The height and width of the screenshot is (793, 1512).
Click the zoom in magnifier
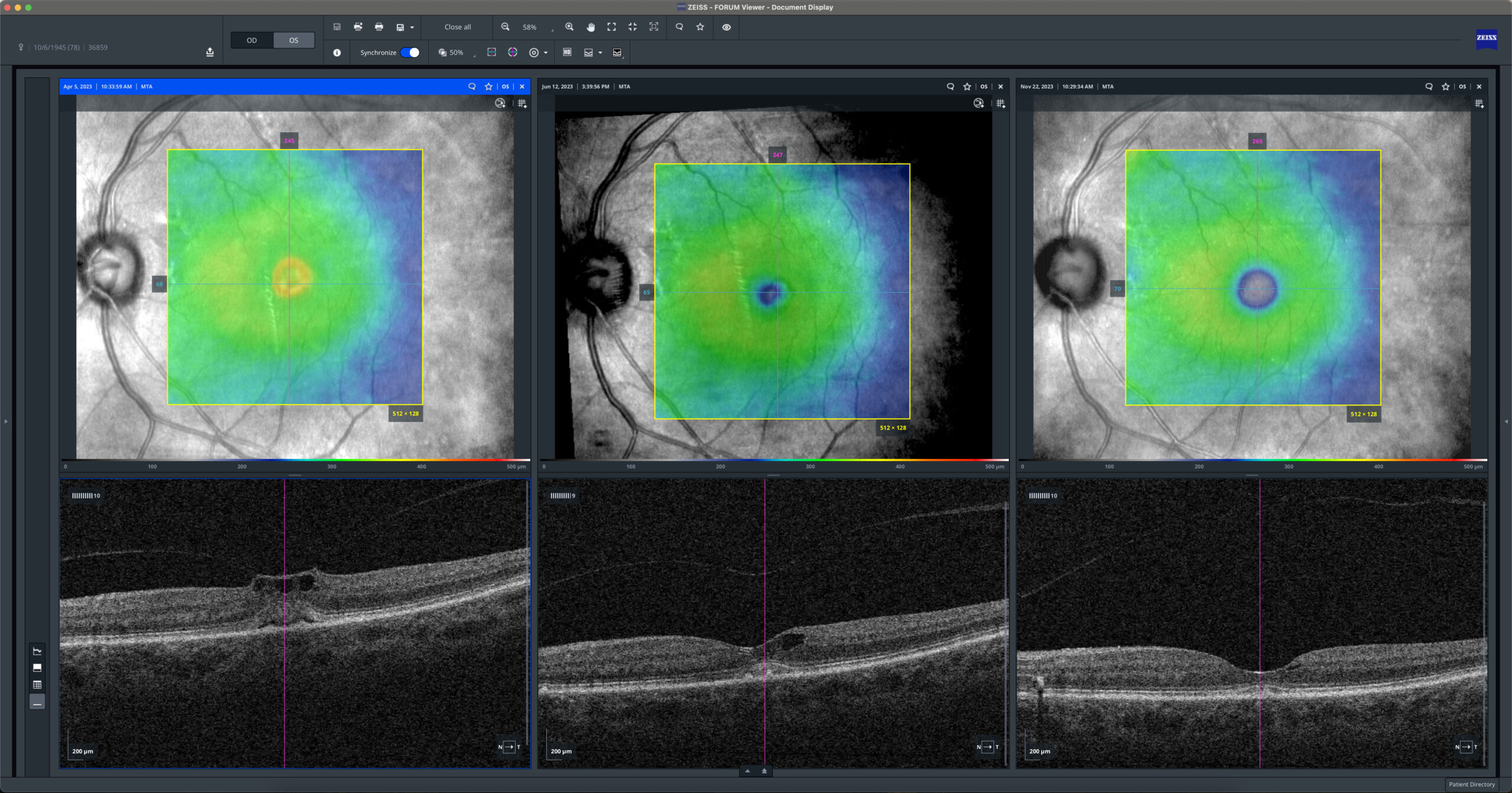569,27
